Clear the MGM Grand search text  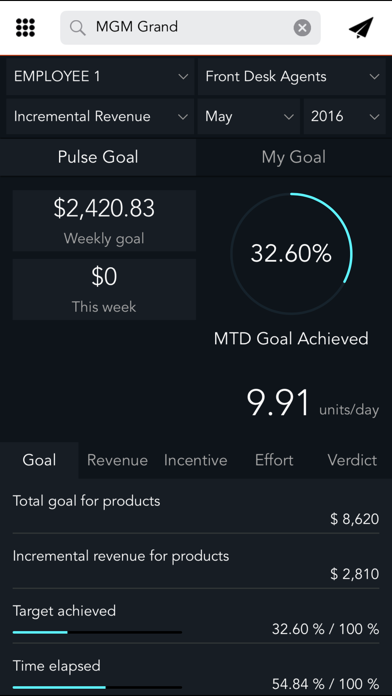(x=302, y=28)
